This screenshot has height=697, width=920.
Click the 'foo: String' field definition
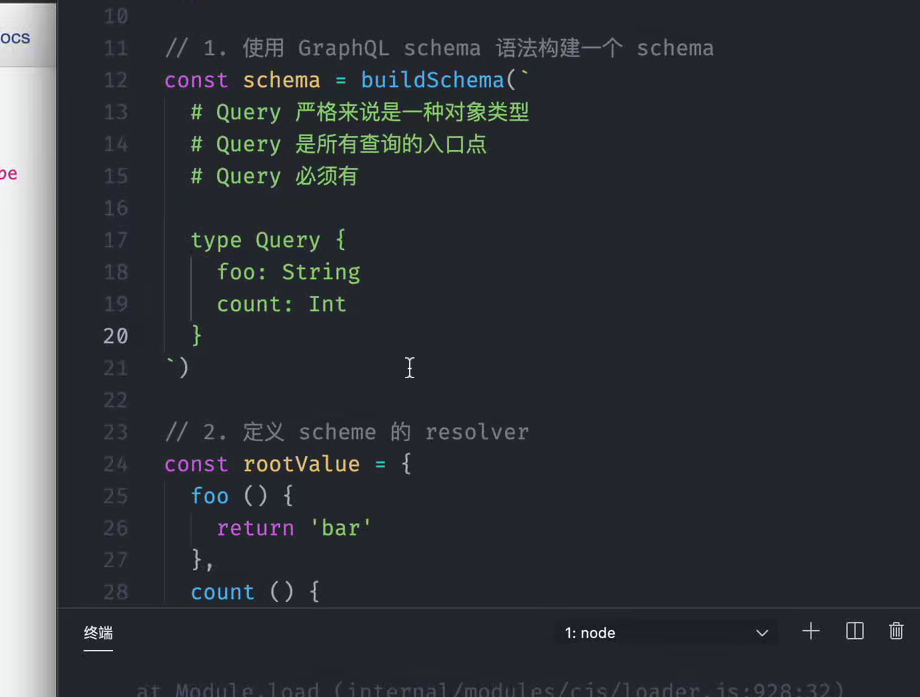288,272
